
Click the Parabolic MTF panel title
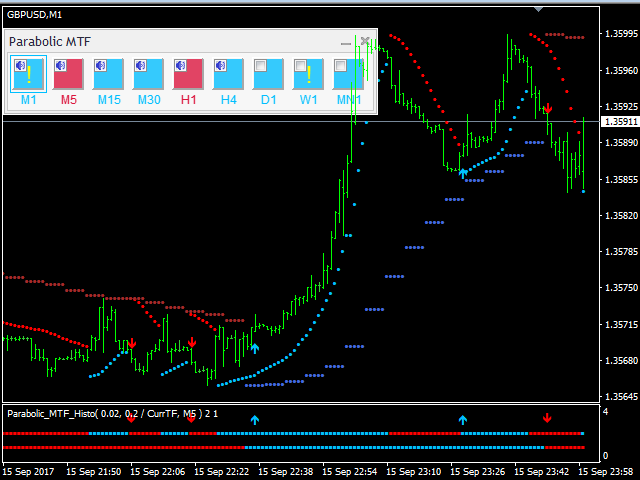pos(50,42)
